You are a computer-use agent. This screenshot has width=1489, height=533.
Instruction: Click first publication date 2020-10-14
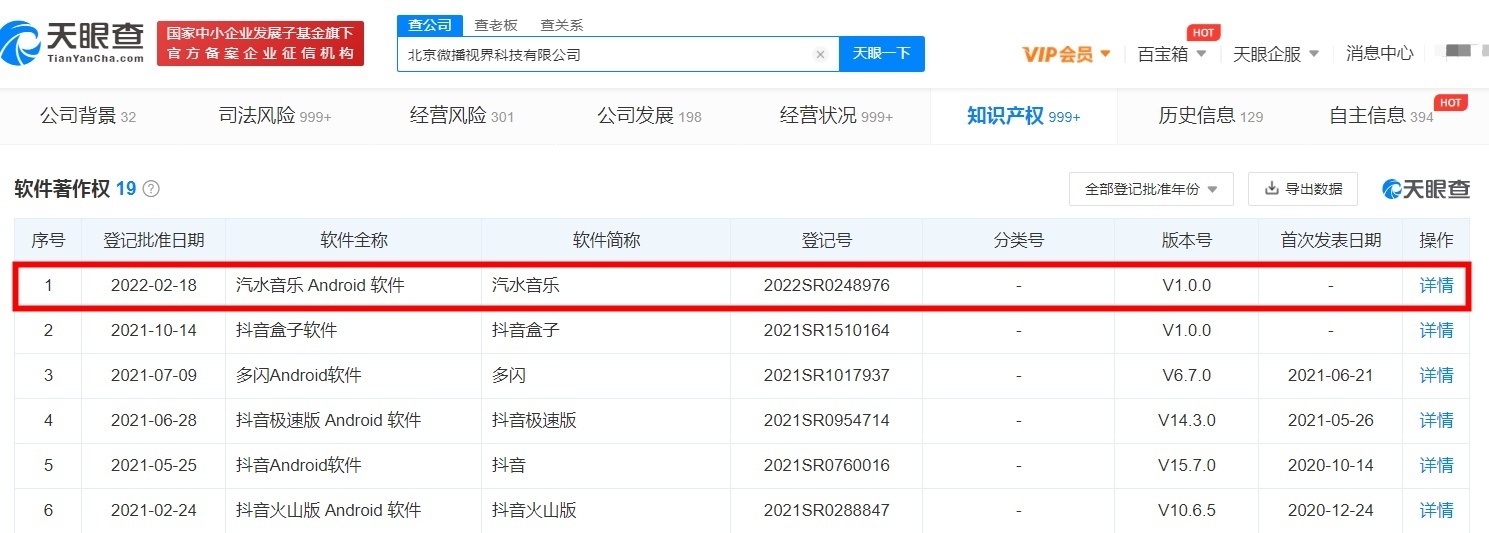[1331, 465]
